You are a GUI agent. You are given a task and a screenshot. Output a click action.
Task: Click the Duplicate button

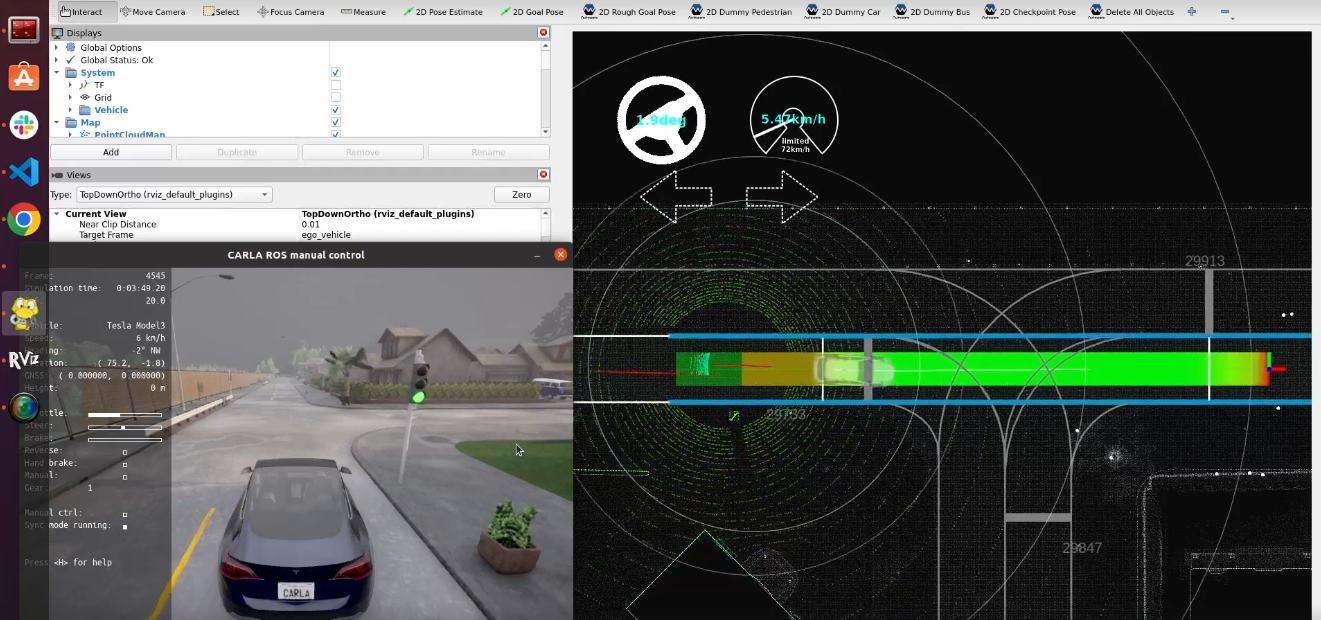click(237, 152)
